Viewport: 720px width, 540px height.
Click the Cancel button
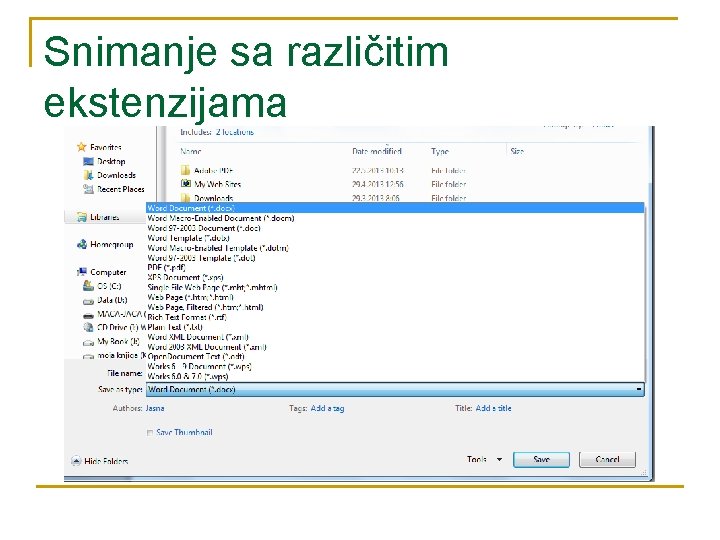[x=607, y=459]
